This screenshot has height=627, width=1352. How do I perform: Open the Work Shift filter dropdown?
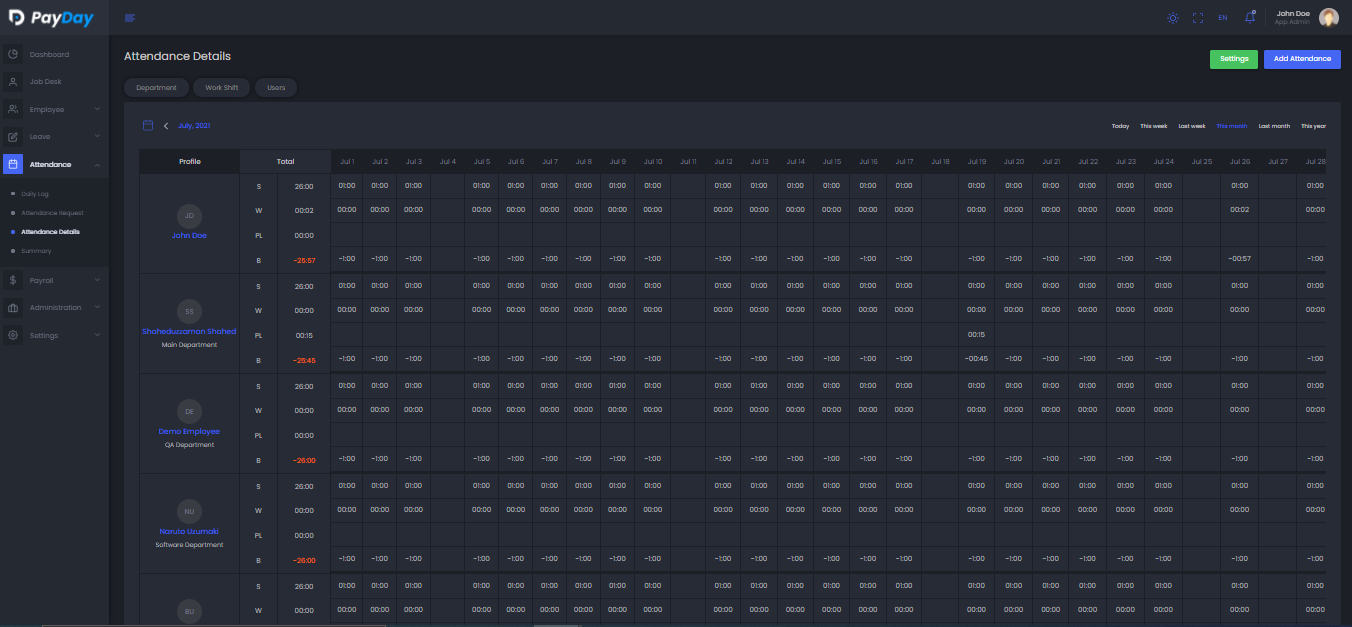click(x=222, y=88)
